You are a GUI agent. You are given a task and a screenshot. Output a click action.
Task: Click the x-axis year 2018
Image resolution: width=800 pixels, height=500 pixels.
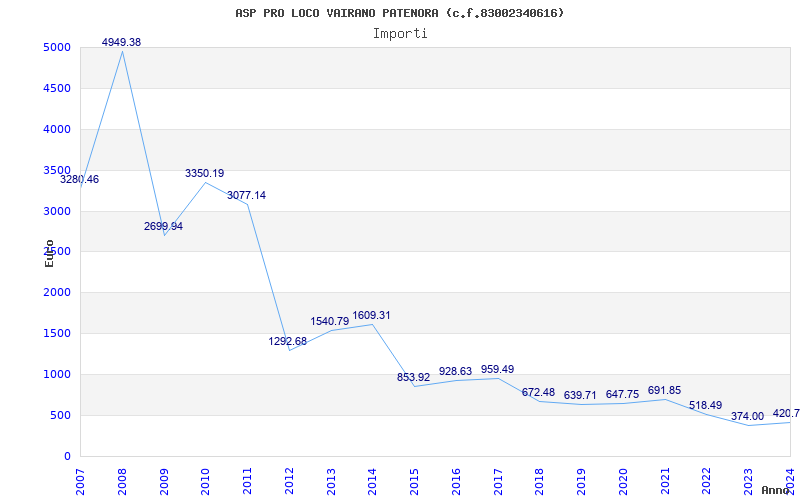coord(540,482)
